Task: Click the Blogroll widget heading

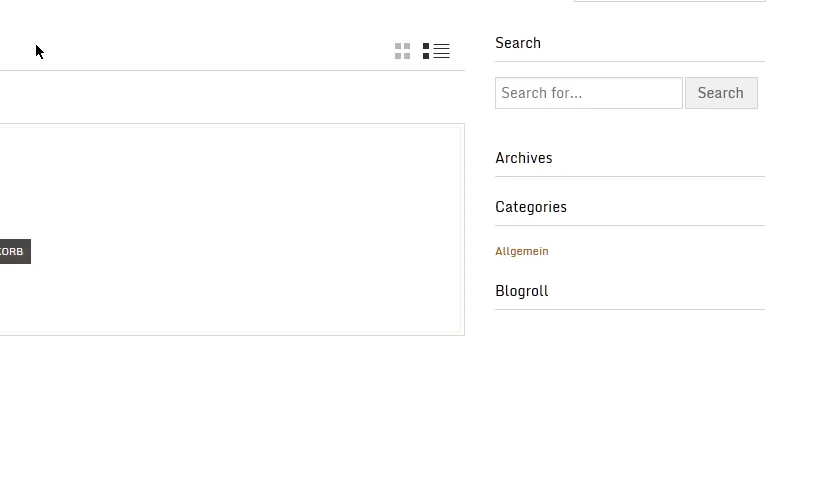Action: point(522,291)
